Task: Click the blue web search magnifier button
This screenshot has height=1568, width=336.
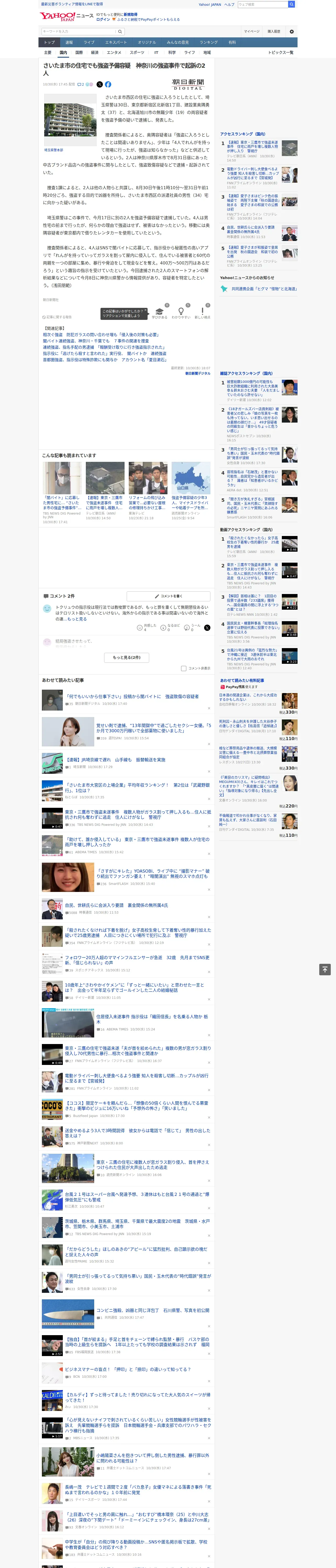Action: 292,4
